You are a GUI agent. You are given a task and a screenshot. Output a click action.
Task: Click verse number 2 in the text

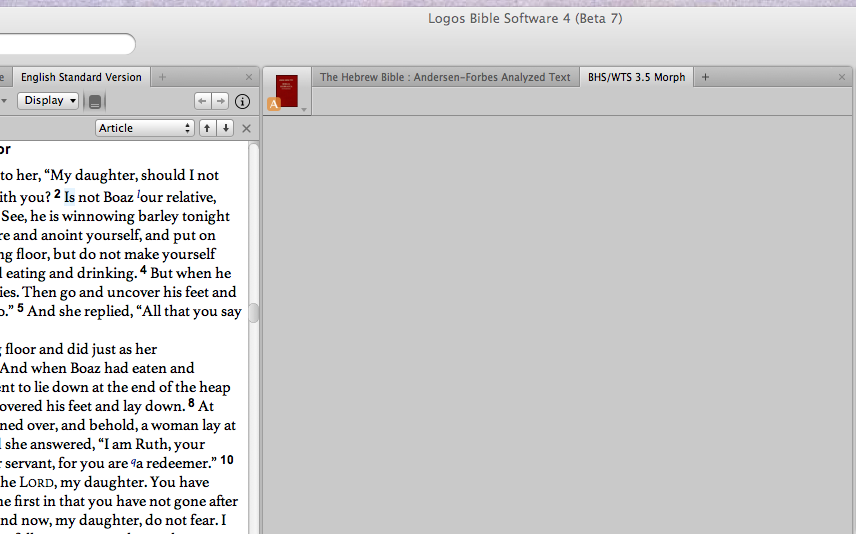pos(57,194)
